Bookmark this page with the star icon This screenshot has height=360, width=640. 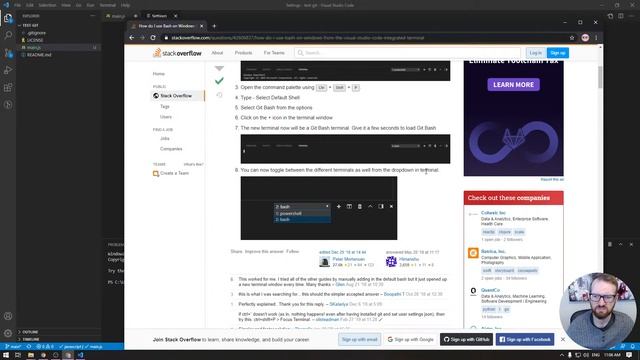click(572, 38)
